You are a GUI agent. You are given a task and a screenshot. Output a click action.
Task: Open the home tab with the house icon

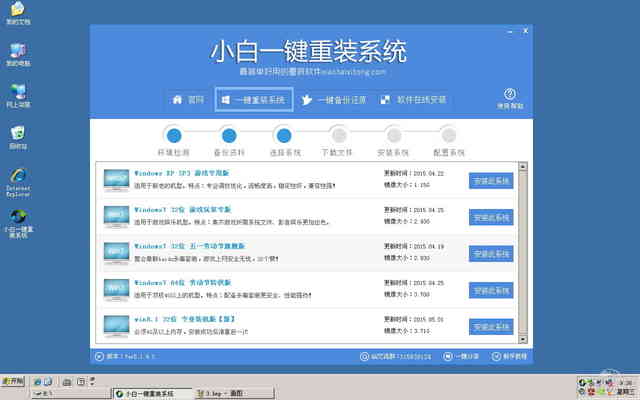[188, 100]
